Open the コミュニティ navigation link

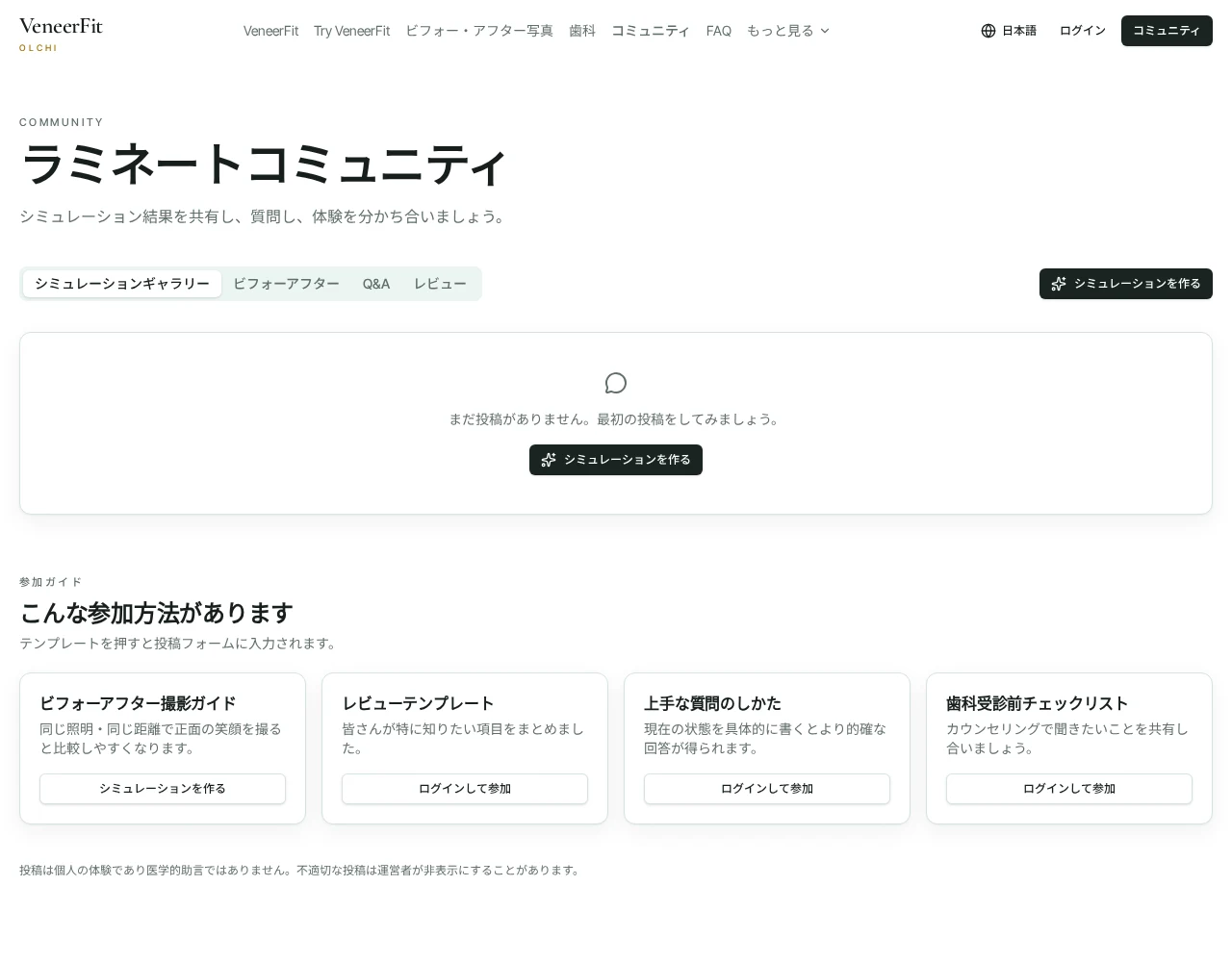tap(651, 31)
